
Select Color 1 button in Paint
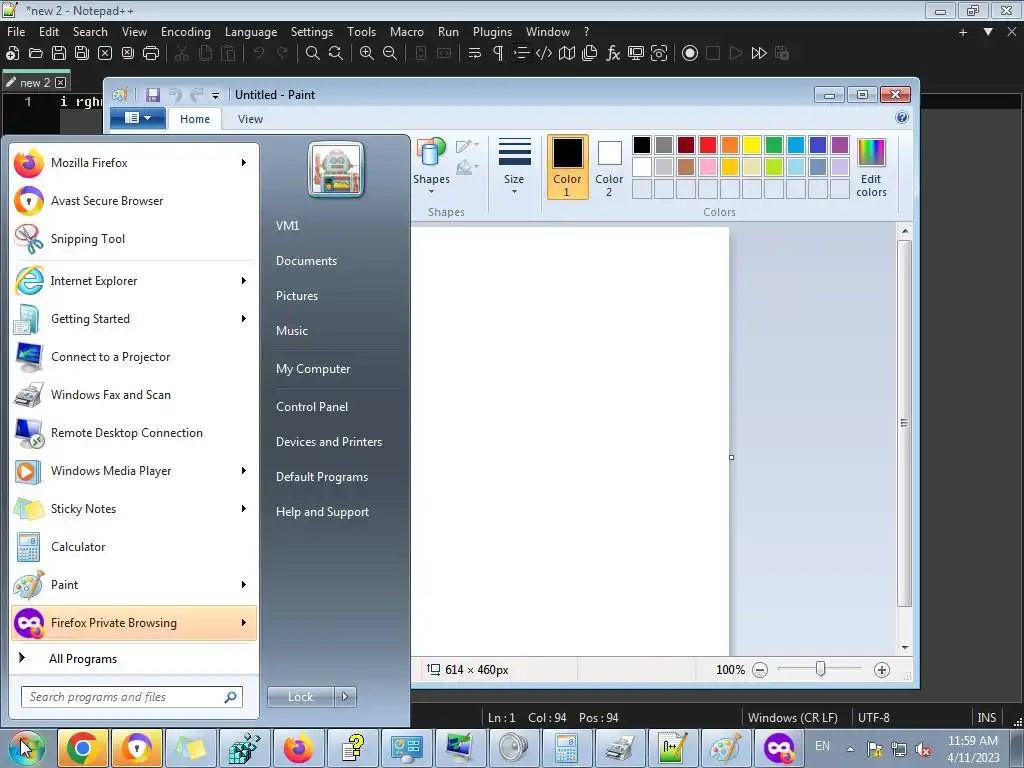click(x=567, y=167)
